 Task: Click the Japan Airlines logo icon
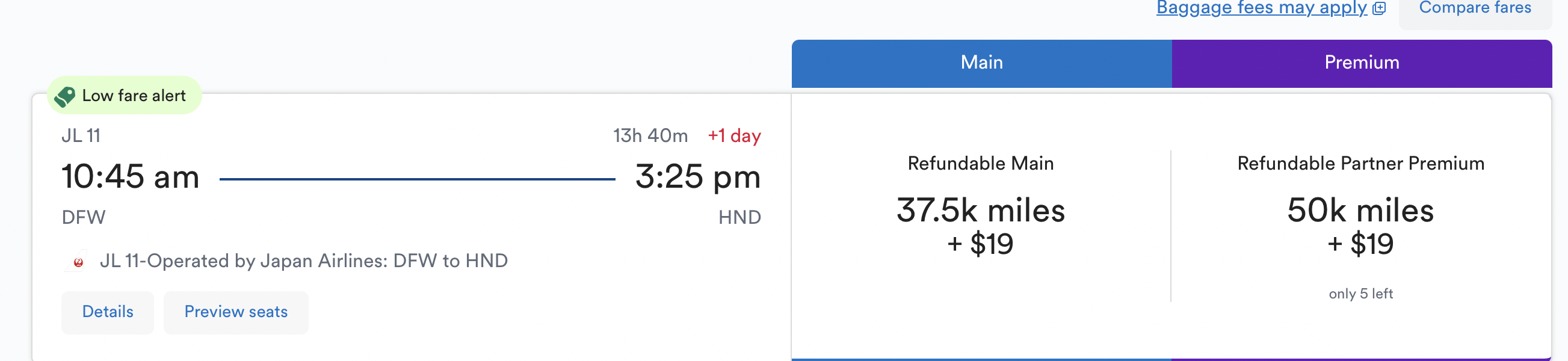77,262
